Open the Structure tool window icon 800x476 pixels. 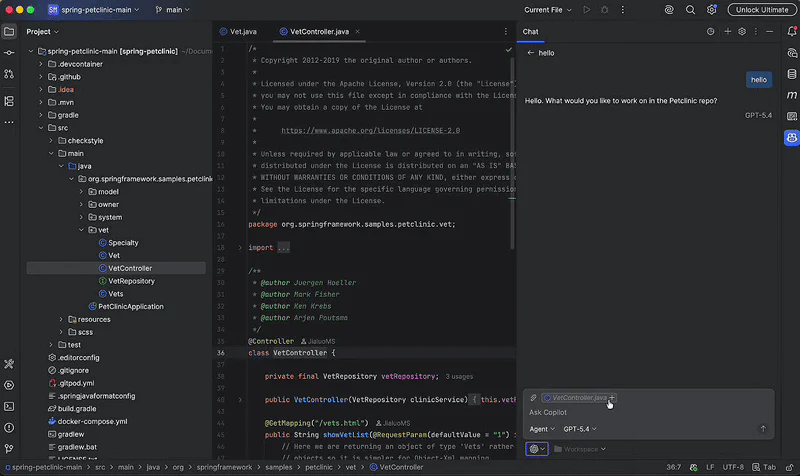pyautogui.click(x=9, y=101)
